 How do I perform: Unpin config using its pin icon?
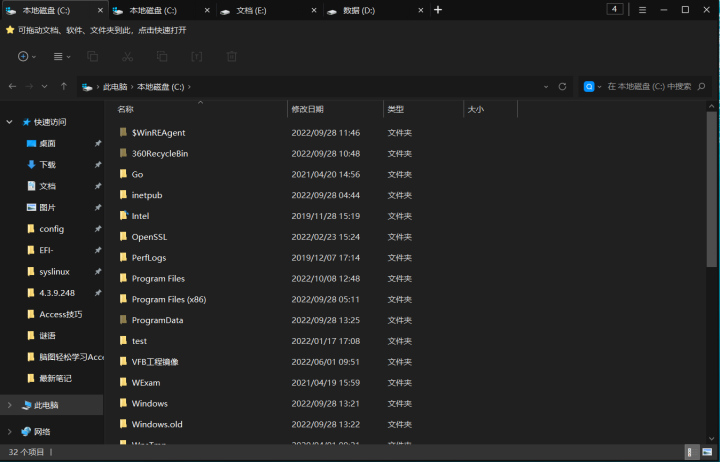(98, 229)
